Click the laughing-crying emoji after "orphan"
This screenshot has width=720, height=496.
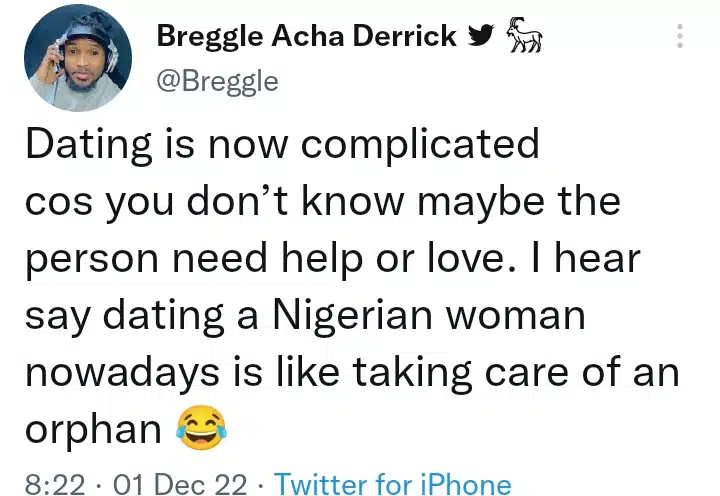pyautogui.click(x=200, y=429)
